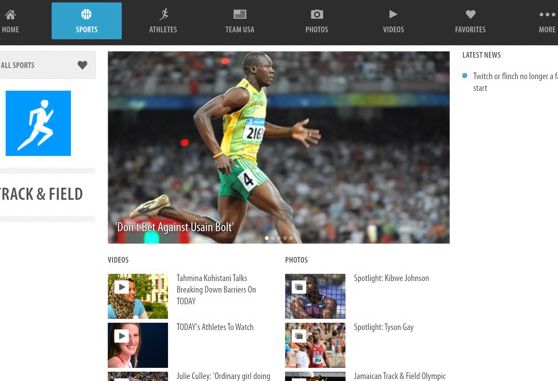This screenshot has width=558, height=381.
Task: Select the first carousel dot indicator
Action: (x=267, y=238)
